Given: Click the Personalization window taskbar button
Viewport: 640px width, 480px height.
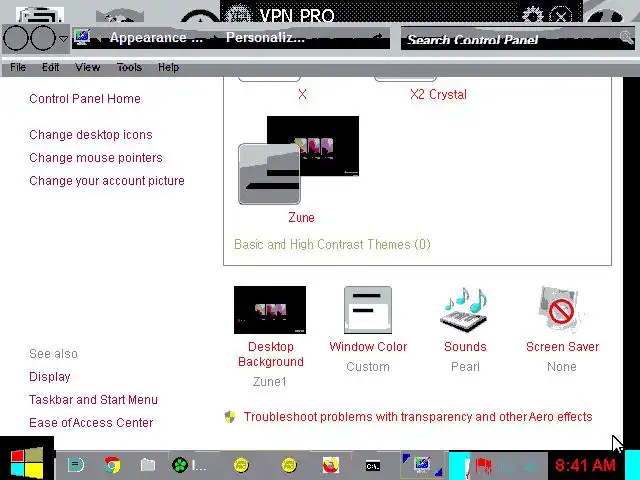Looking at the screenshot, I should click(422, 465).
